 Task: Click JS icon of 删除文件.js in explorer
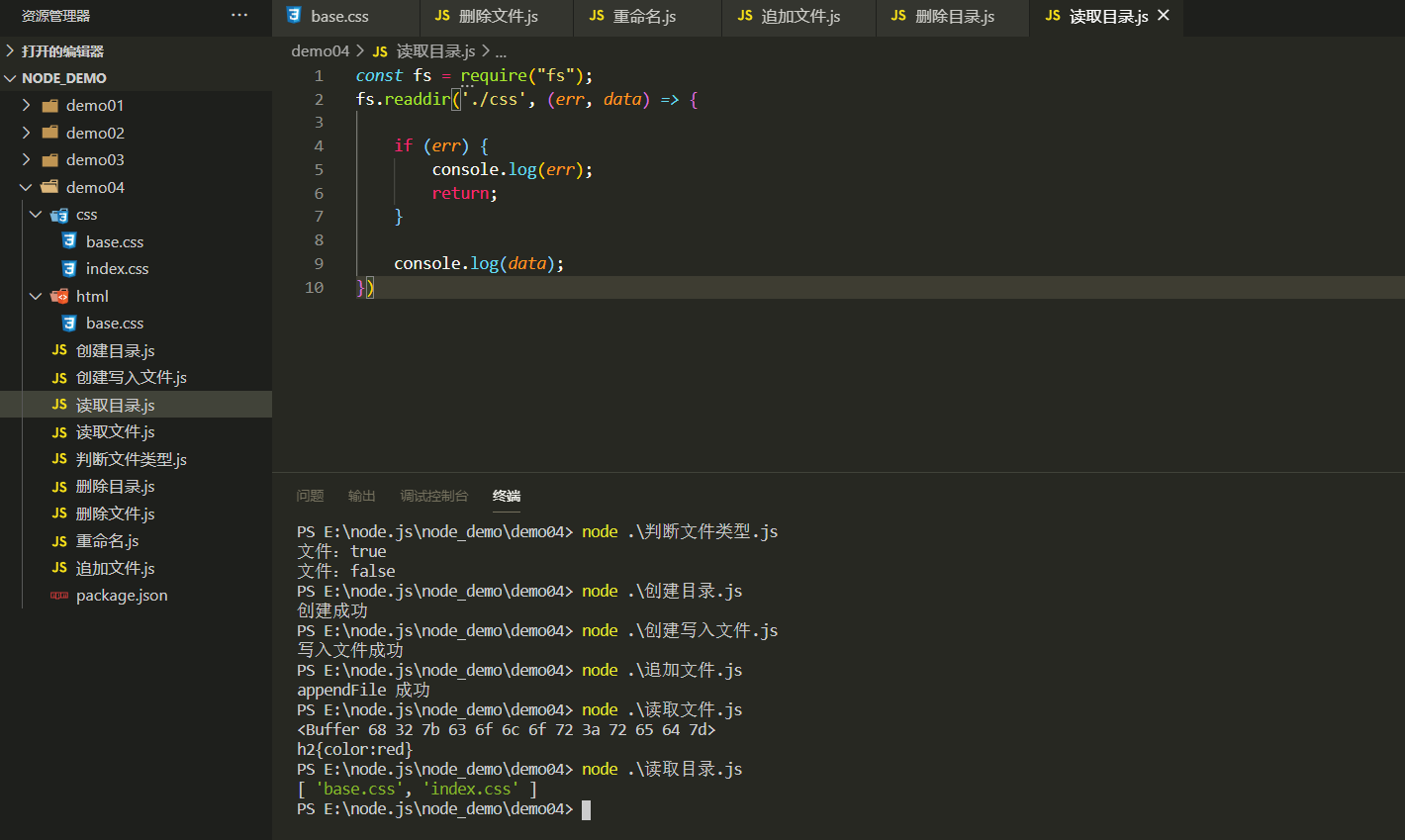click(x=59, y=513)
